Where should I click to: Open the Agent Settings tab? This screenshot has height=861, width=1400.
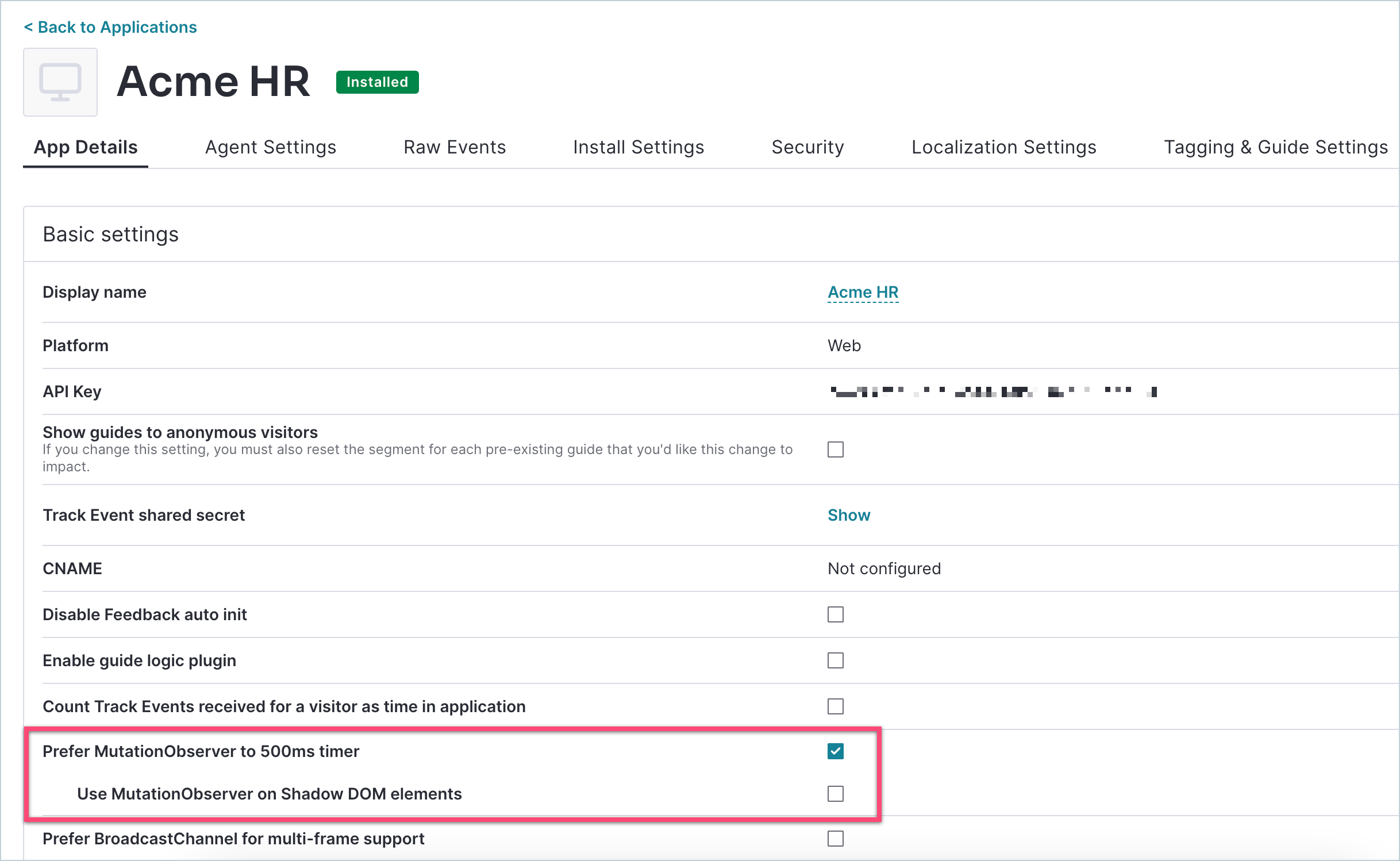pyautogui.click(x=271, y=148)
